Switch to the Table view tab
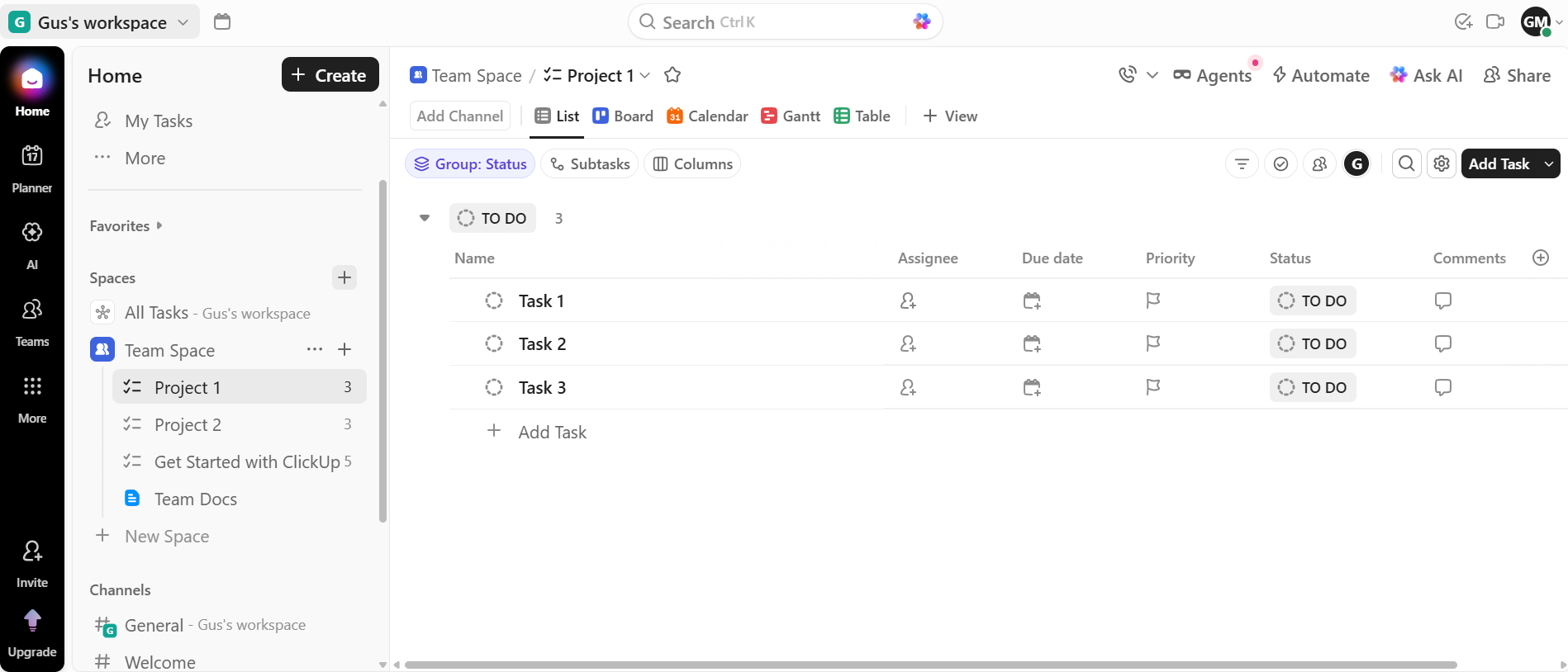The width and height of the screenshot is (1568, 672). [862, 116]
